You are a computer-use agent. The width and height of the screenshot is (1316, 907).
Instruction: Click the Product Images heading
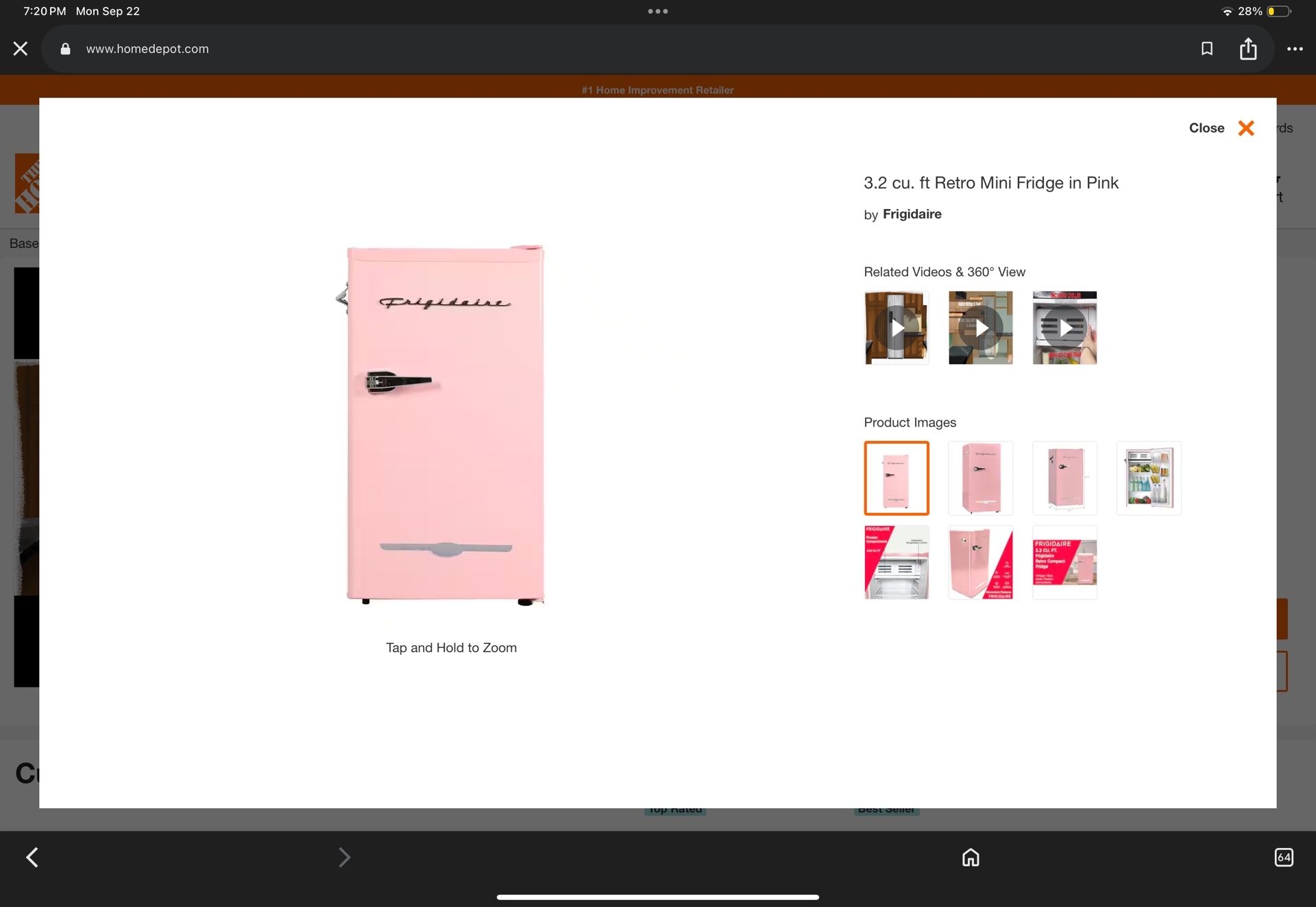click(910, 423)
